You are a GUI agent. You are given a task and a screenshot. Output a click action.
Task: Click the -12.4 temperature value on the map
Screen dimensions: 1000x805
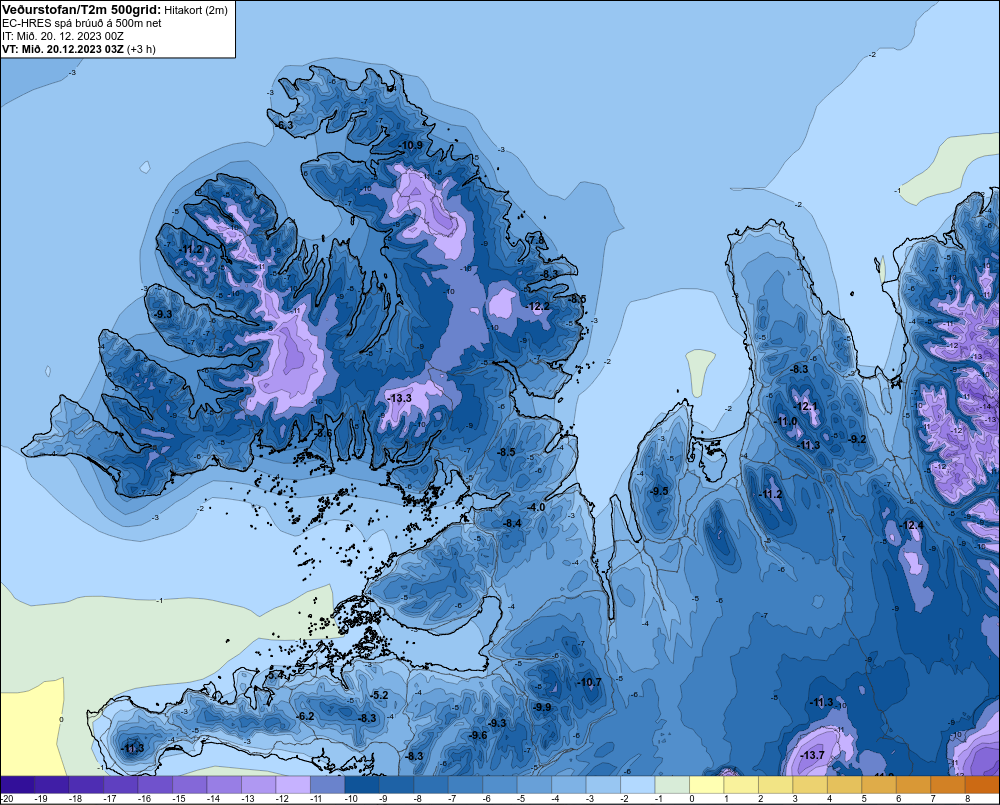click(911, 526)
